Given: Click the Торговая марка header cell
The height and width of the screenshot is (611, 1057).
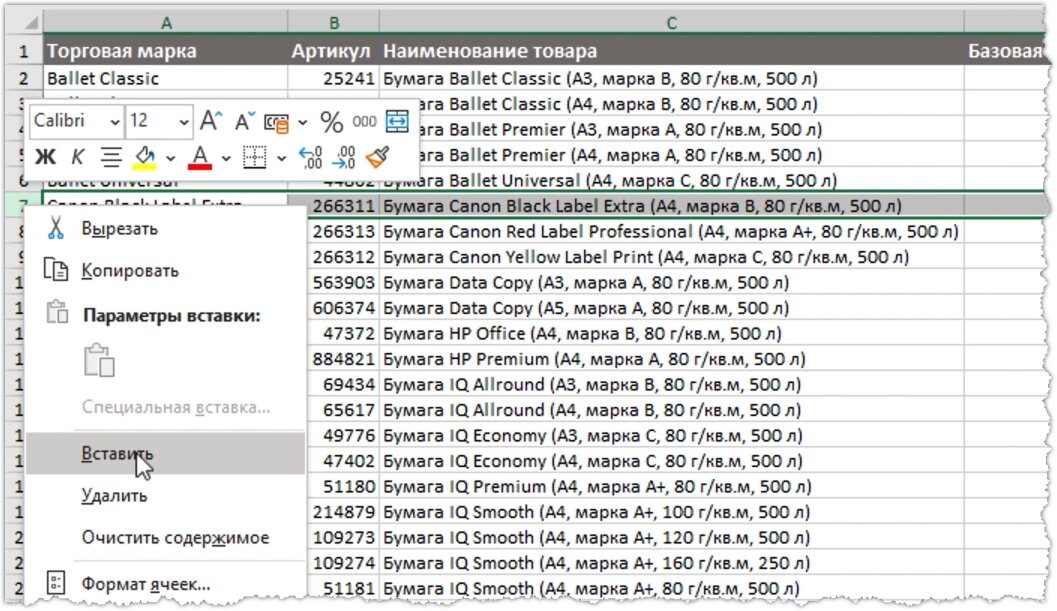Looking at the screenshot, I should point(166,51).
